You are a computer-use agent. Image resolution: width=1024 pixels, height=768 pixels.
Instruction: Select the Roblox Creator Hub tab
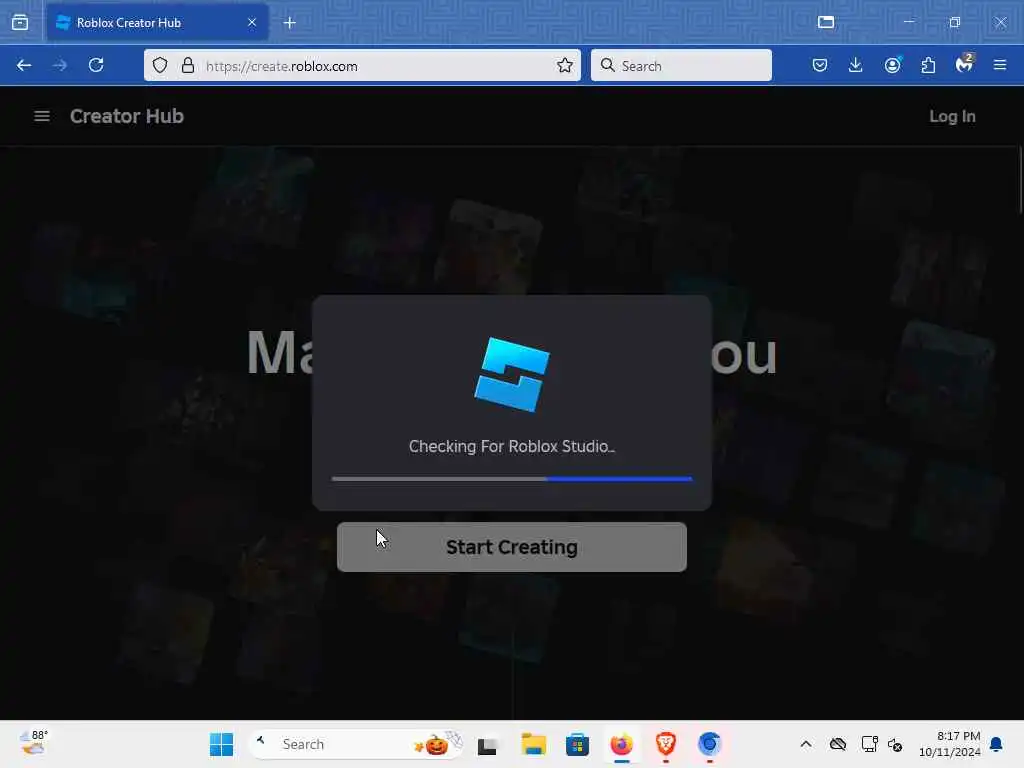point(157,23)
